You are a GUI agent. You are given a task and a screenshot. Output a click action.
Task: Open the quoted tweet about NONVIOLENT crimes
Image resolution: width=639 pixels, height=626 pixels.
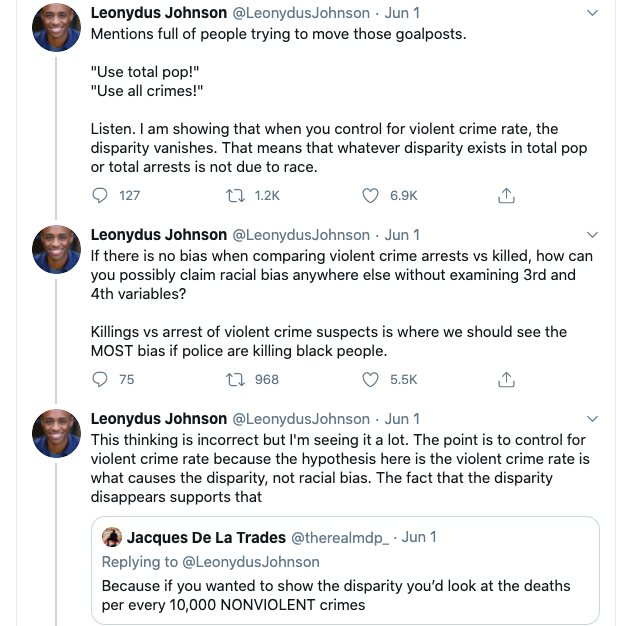345,571
